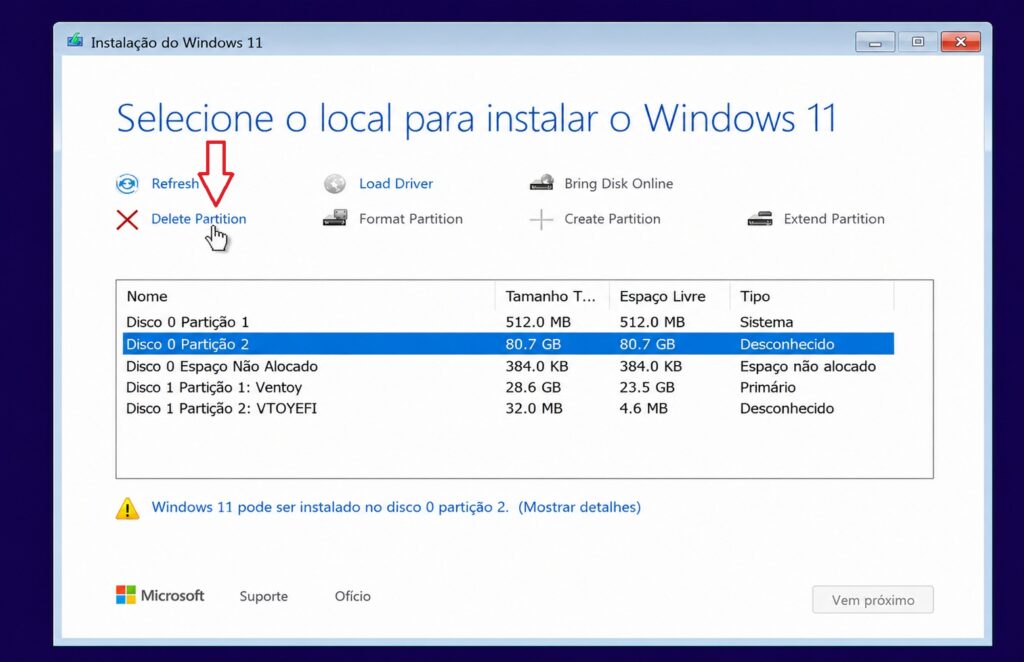Image resolution: width=1024 pixels, height=662 pixels.
Task: Click the Refresh link
Action: pyautogui.click(x=175, y=183)
